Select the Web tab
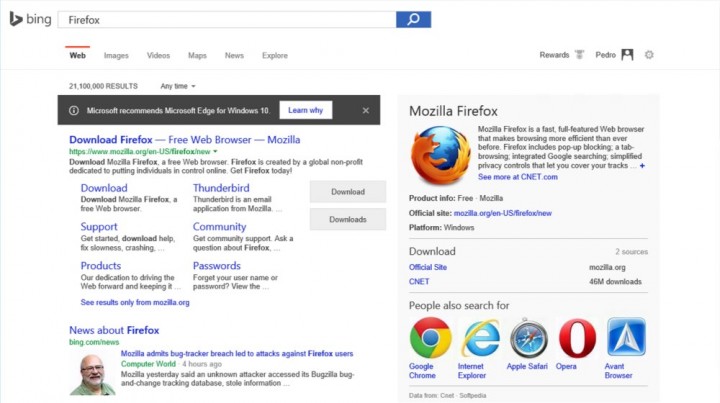720x403 pixels. point(78,56)
